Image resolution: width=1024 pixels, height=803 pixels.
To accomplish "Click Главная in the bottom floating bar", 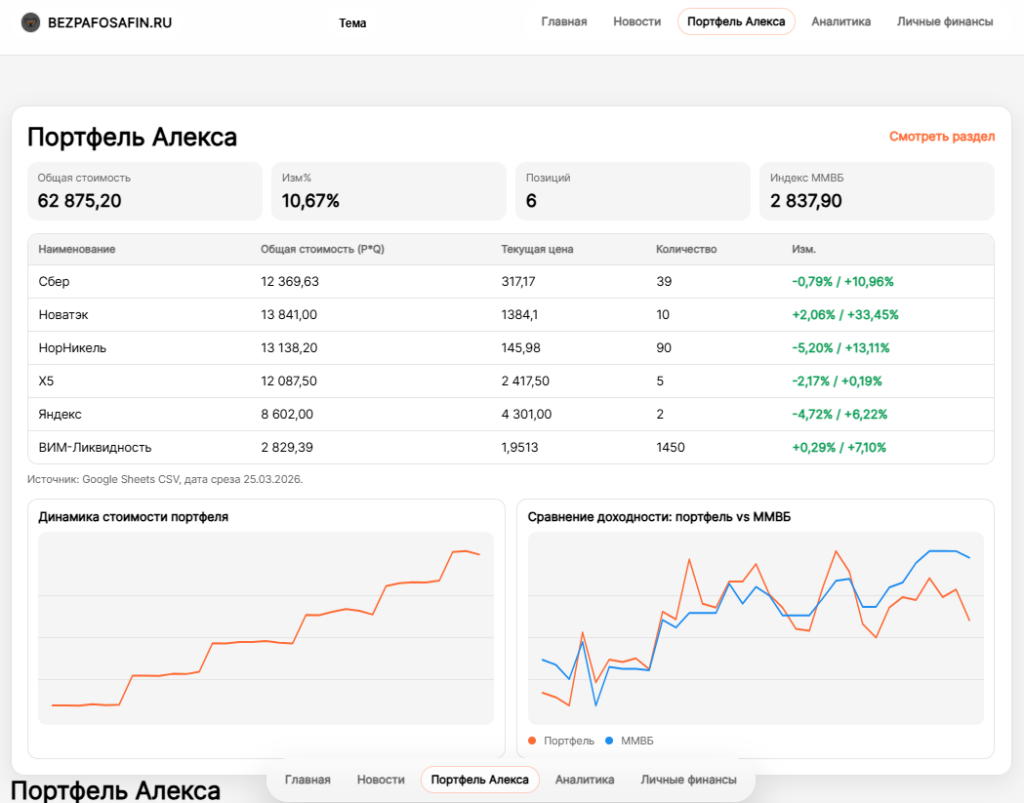I will point(307,779).
